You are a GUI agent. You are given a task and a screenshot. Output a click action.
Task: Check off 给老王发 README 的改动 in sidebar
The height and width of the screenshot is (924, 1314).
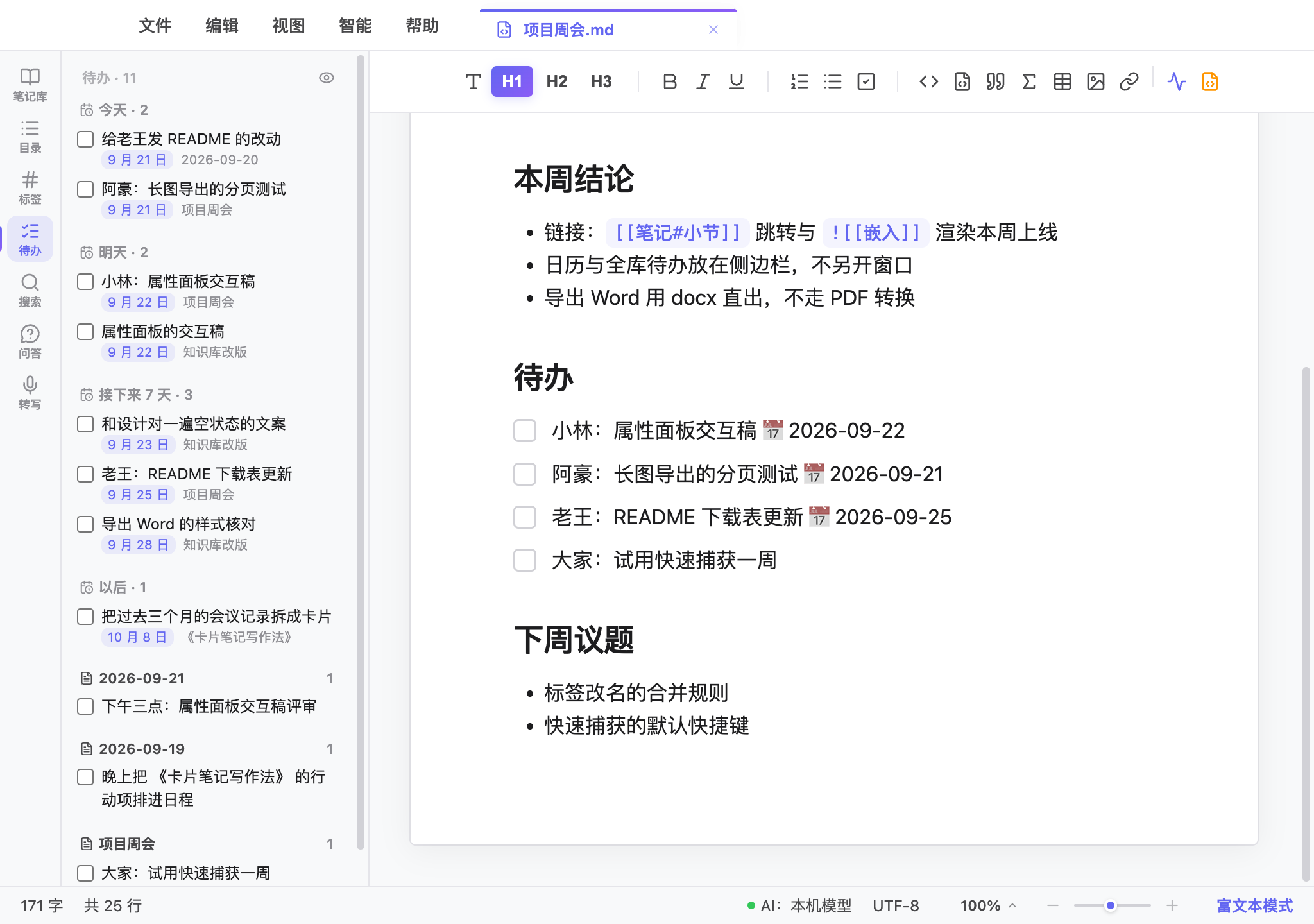point(85,139)
